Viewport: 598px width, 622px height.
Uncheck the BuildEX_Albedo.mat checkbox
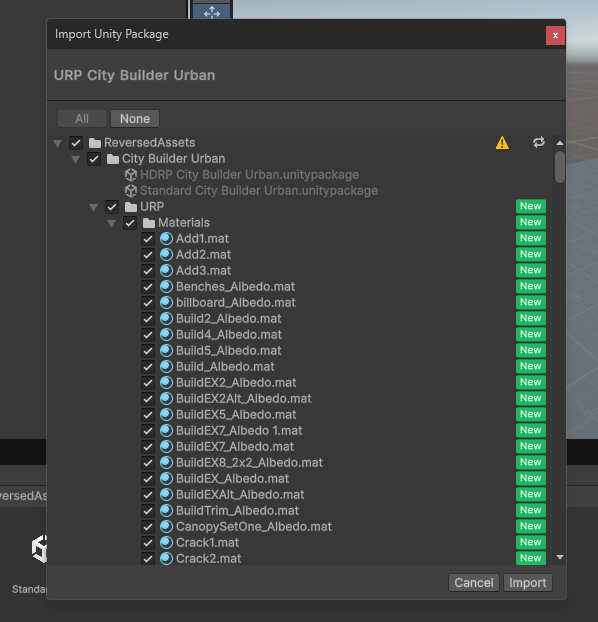coord(148,479)
